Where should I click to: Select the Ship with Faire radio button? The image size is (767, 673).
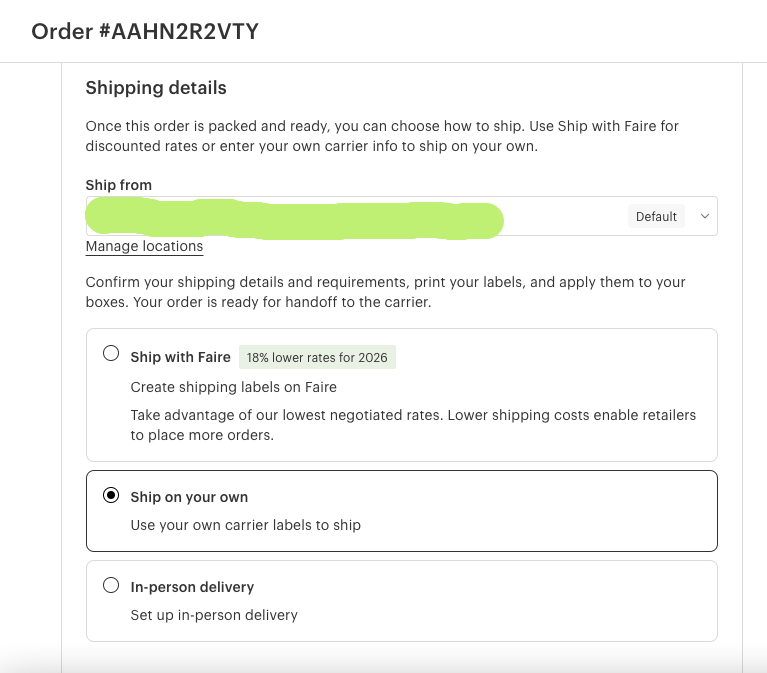[111, 353]
